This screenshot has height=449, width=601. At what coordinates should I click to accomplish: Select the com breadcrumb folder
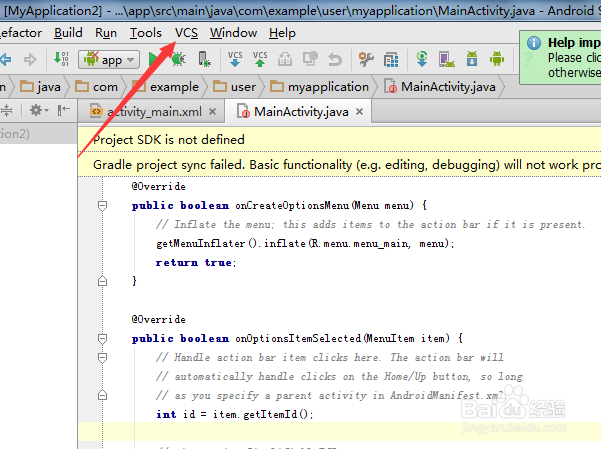(x=96, y=87)
